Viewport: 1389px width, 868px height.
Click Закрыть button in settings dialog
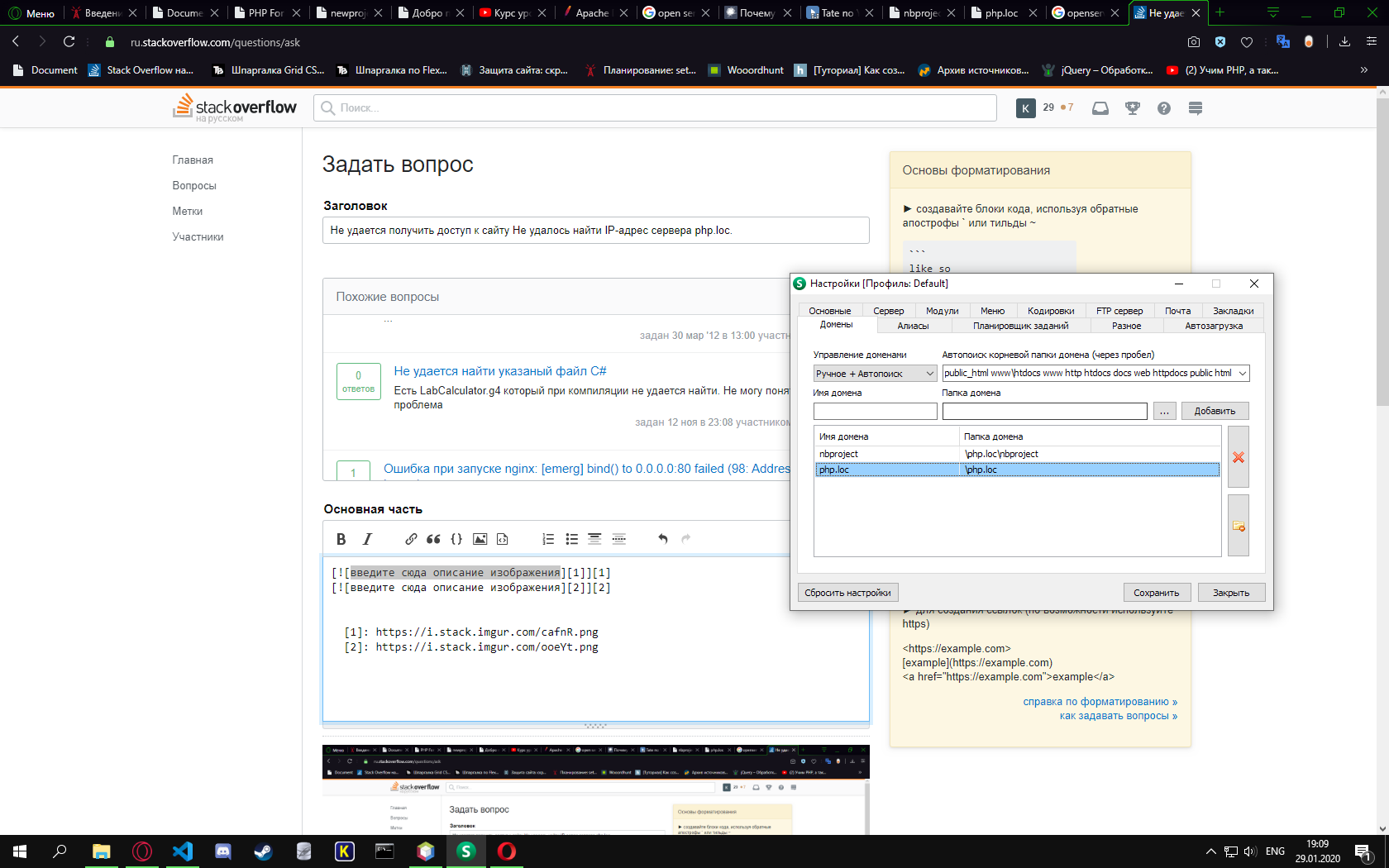(1231, 593)
